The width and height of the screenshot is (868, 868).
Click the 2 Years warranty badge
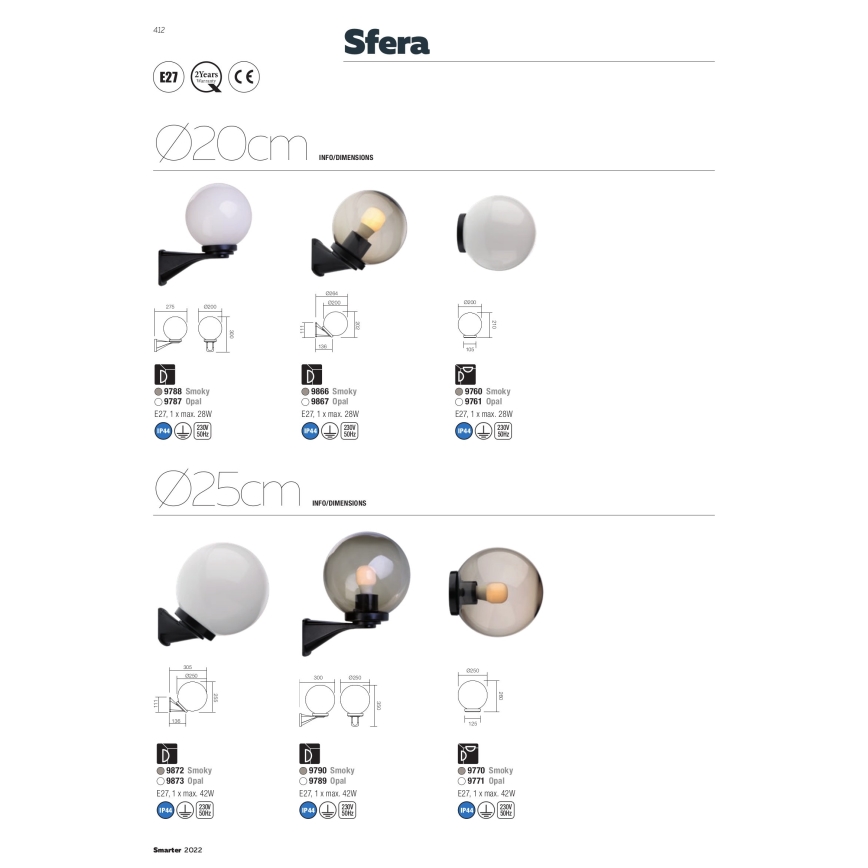click(x=206, y=77)
